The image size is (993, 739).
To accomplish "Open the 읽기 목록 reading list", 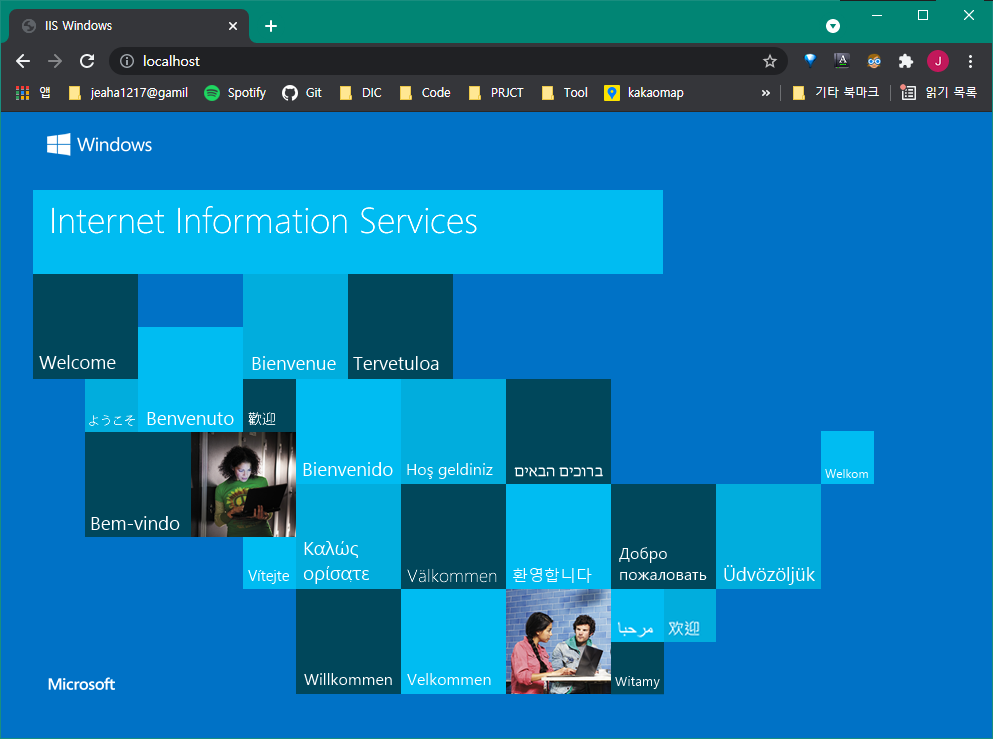I will pyautogui.click(x=939, y=92).
